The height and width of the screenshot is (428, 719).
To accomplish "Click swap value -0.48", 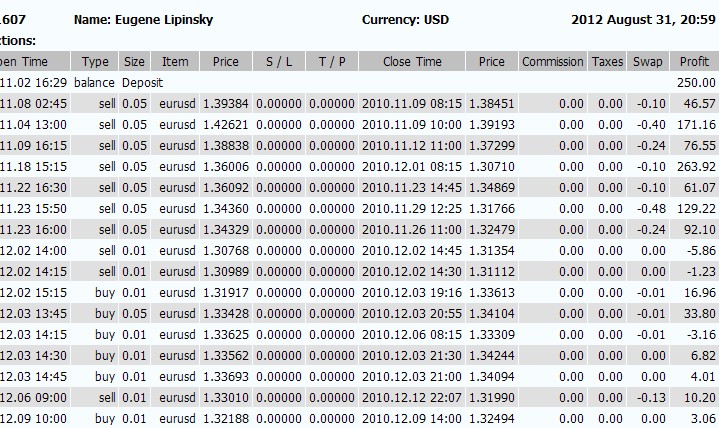I will (651, 209).
